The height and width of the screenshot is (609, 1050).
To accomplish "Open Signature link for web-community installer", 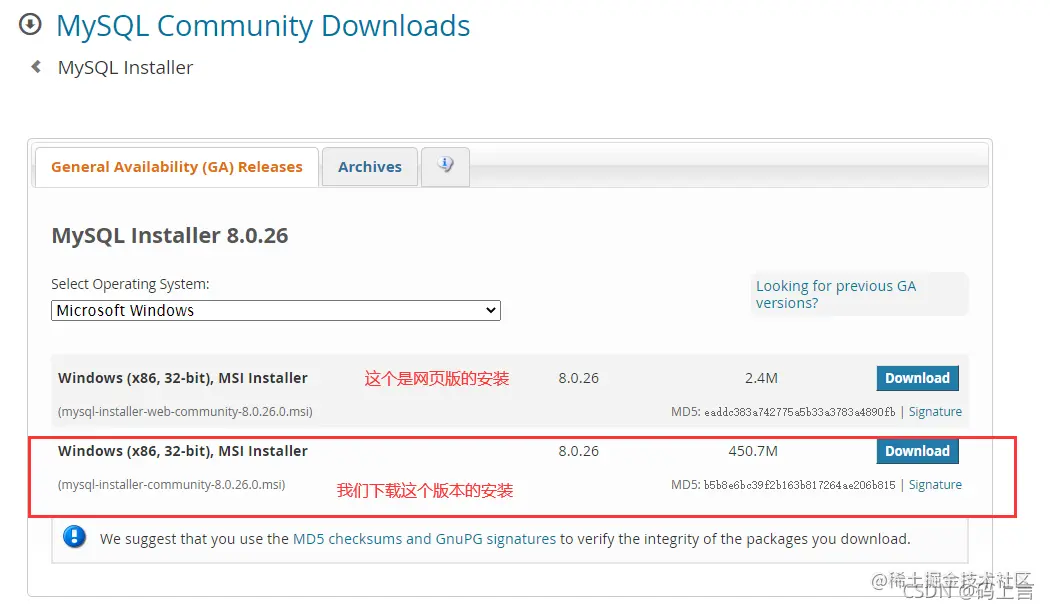I will (935, 411).
